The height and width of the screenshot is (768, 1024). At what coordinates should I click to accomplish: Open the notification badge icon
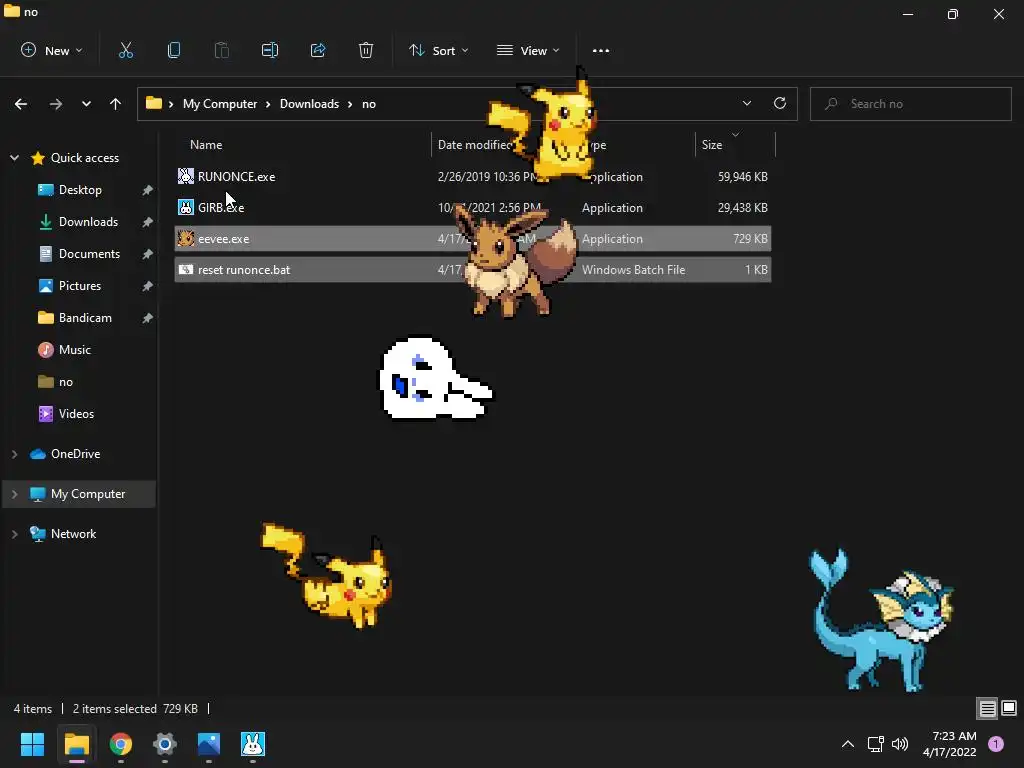coord(996,743)
